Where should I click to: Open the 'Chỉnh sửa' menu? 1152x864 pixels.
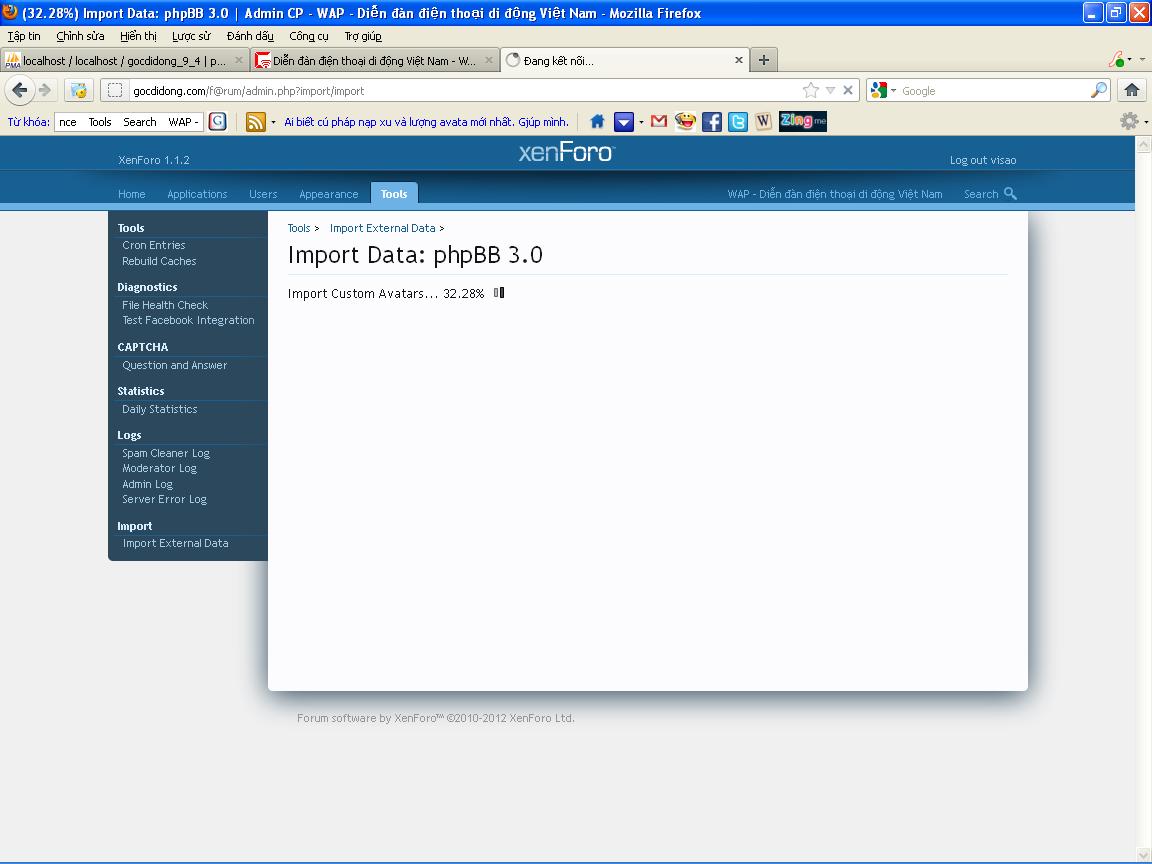point(80,36)
